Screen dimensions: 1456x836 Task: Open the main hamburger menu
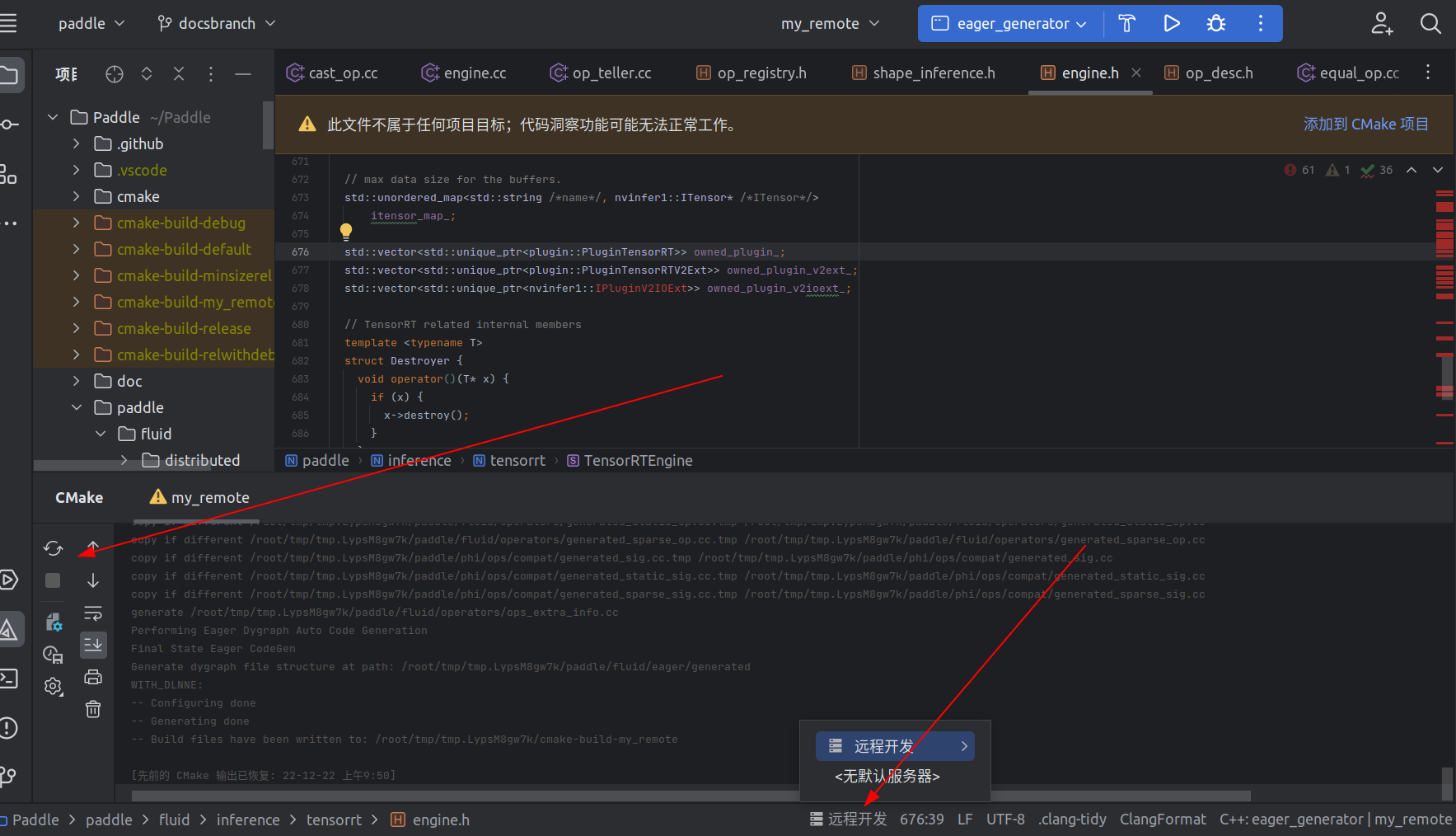coord(7,23)
